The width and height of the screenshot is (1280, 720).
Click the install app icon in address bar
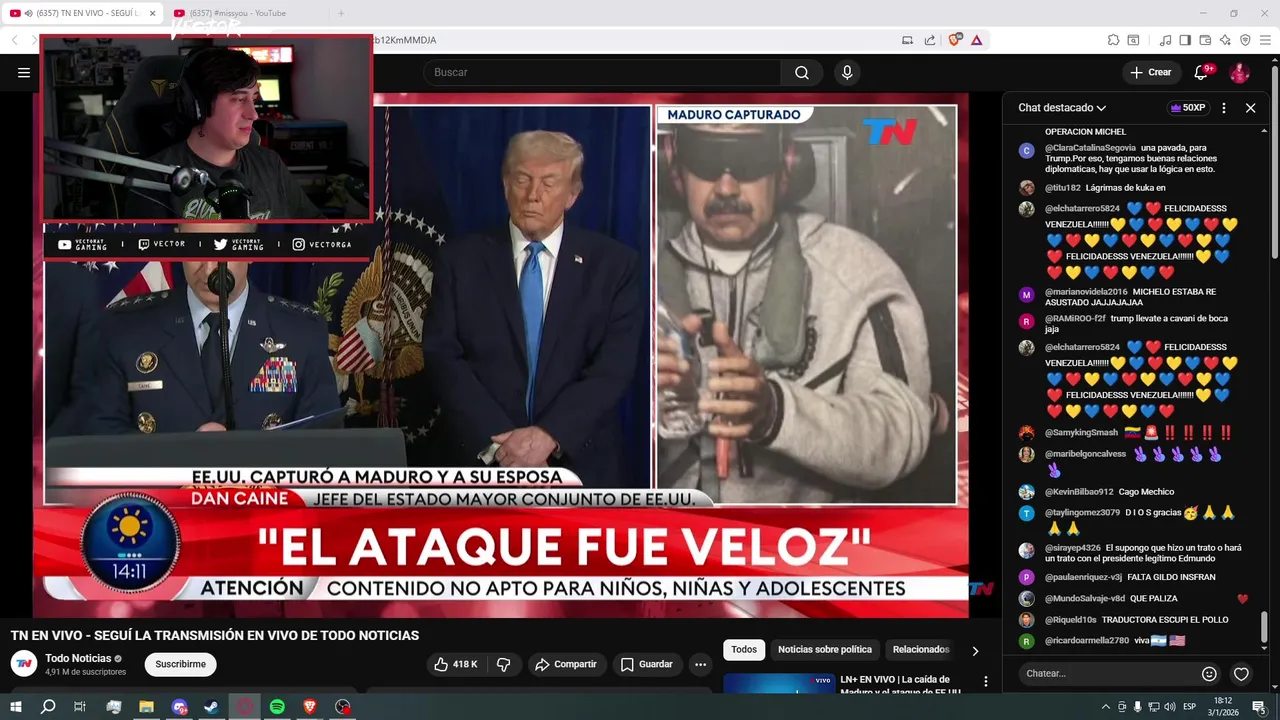click(907, 40)
